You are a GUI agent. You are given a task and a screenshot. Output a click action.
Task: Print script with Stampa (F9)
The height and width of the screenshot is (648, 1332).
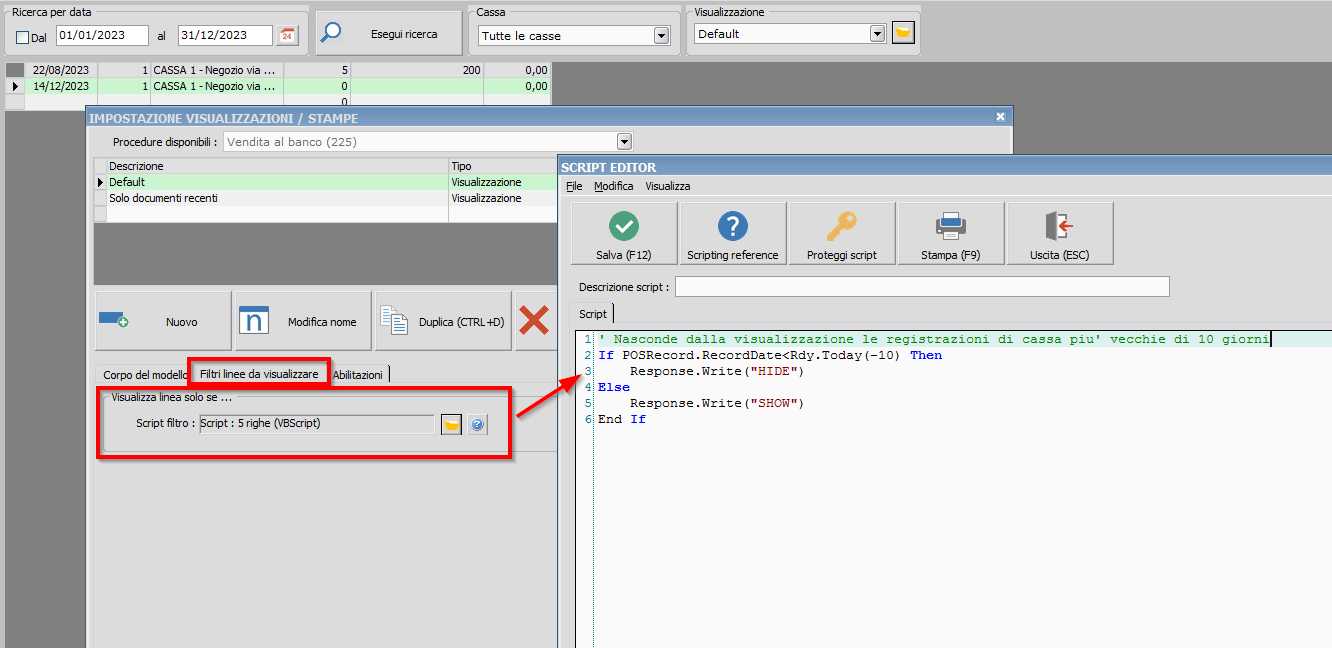click(951, 234)
